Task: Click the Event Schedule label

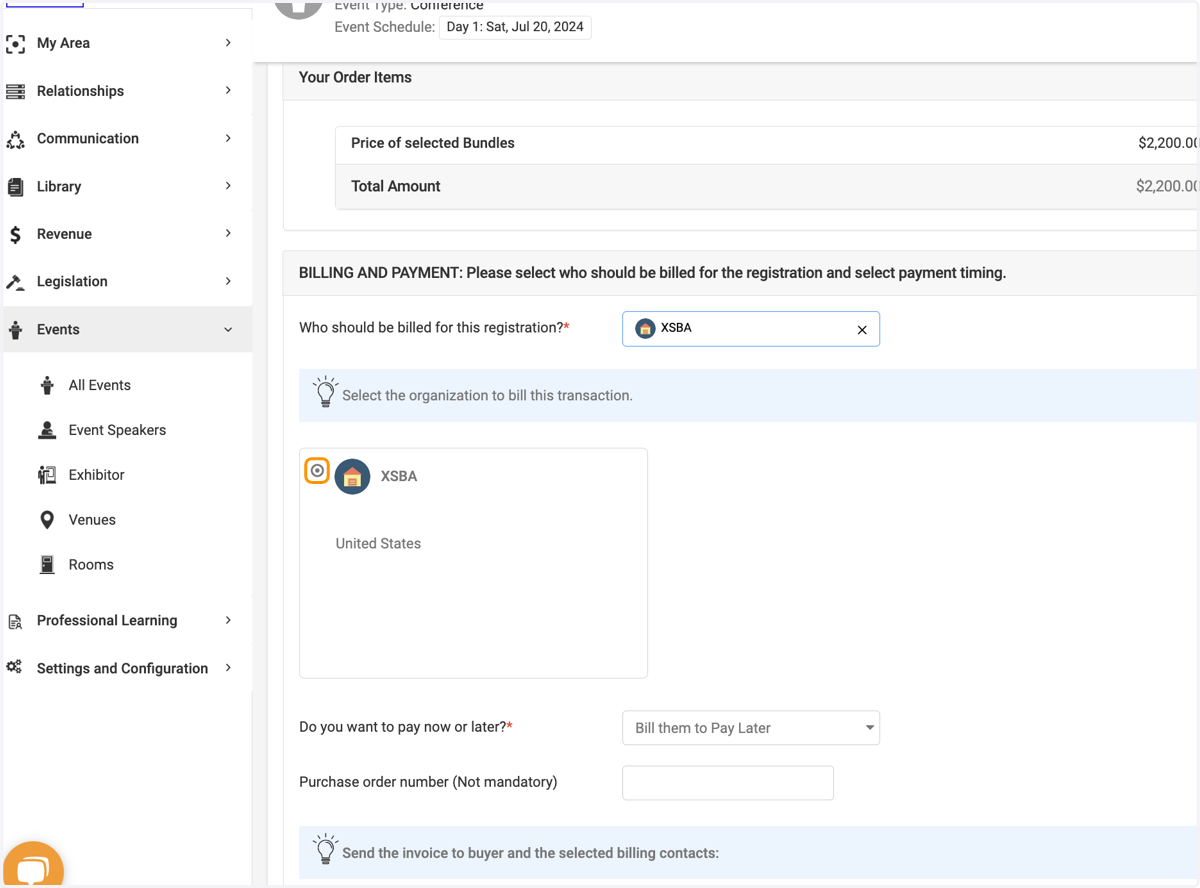Action: point(384,27)
